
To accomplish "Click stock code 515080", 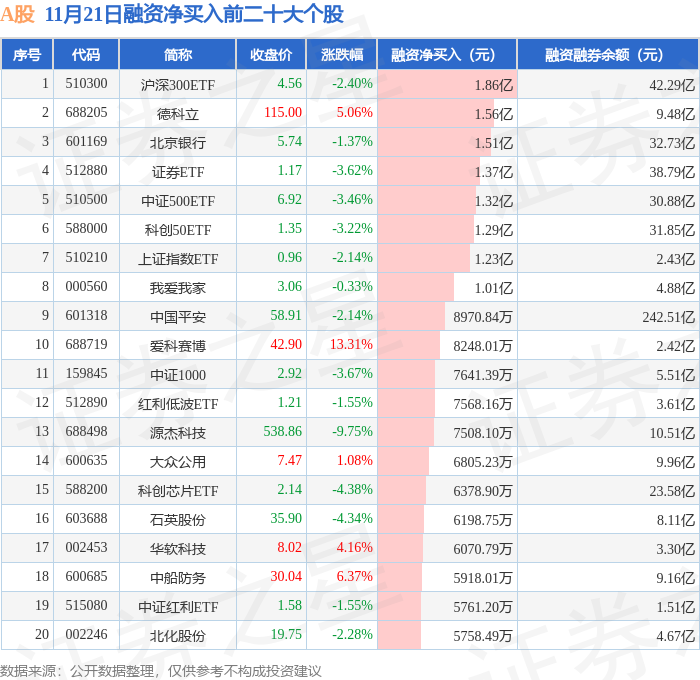I will [x=86, y=606].
